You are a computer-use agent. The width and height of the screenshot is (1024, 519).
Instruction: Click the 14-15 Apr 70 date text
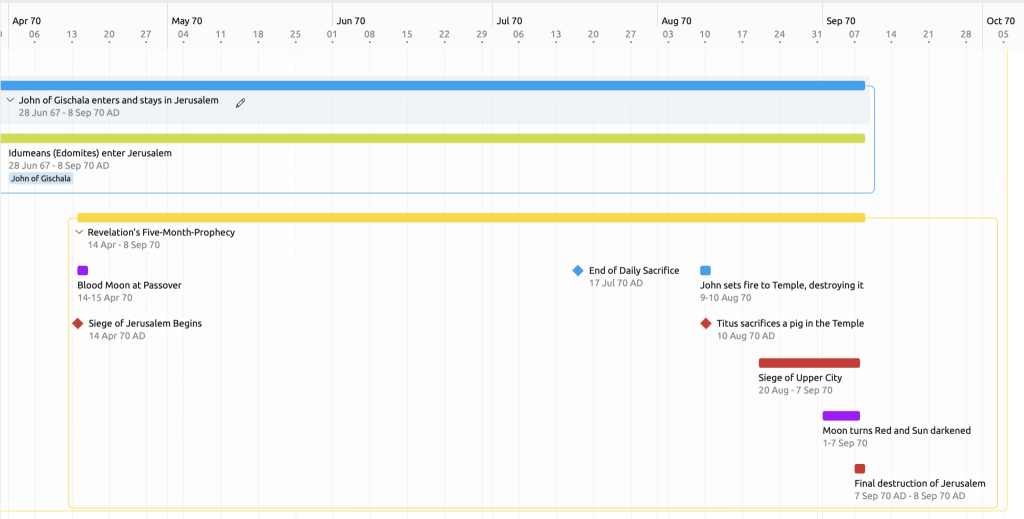coord(104,298)
